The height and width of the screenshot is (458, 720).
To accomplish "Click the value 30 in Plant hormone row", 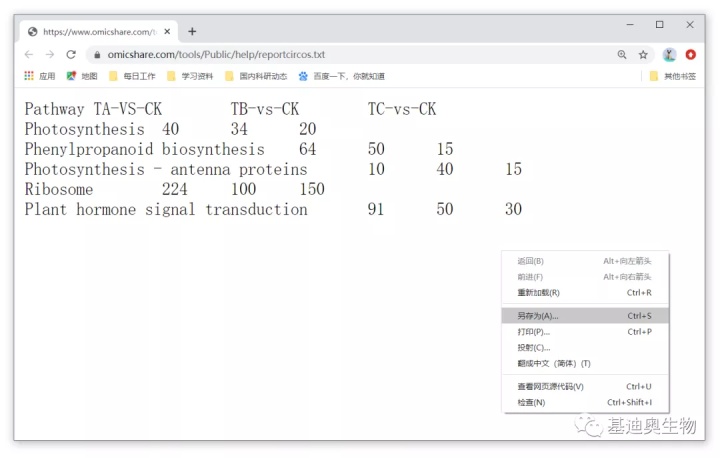I will (x=513, y=209).
